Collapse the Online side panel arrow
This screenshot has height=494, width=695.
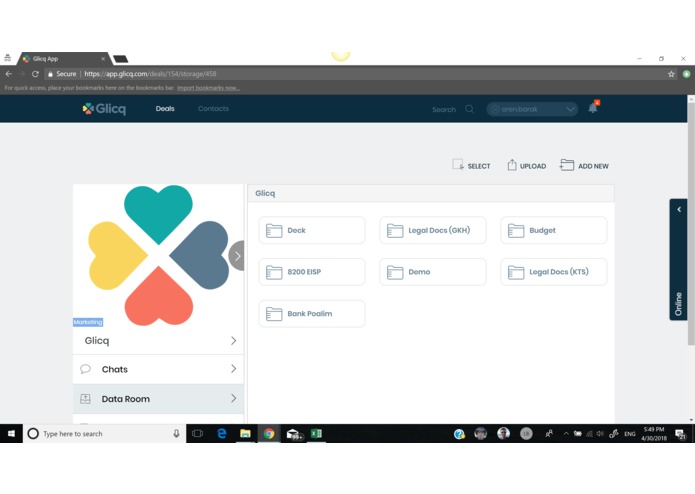point(679,210)
